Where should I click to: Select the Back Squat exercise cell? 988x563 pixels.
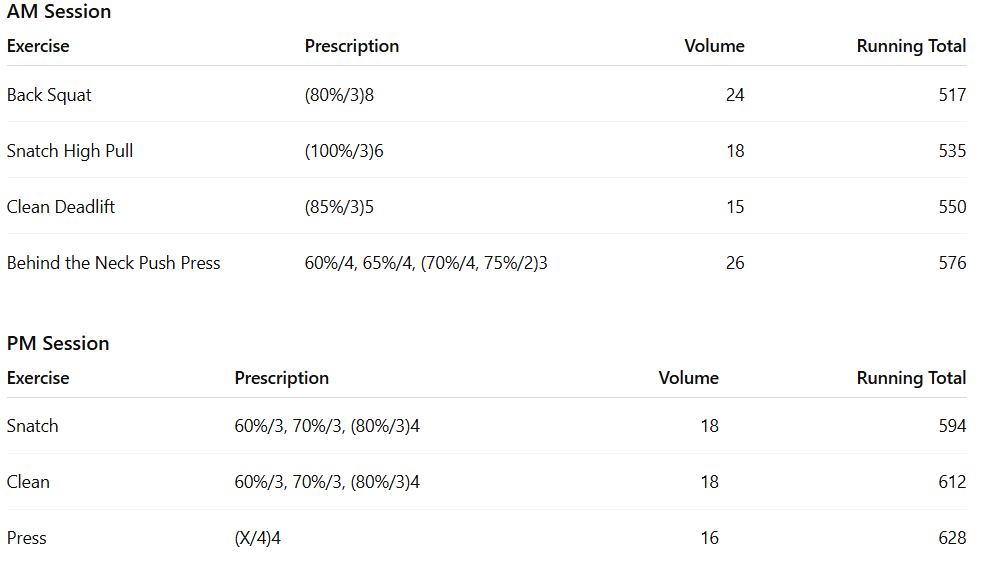(49, 95)
